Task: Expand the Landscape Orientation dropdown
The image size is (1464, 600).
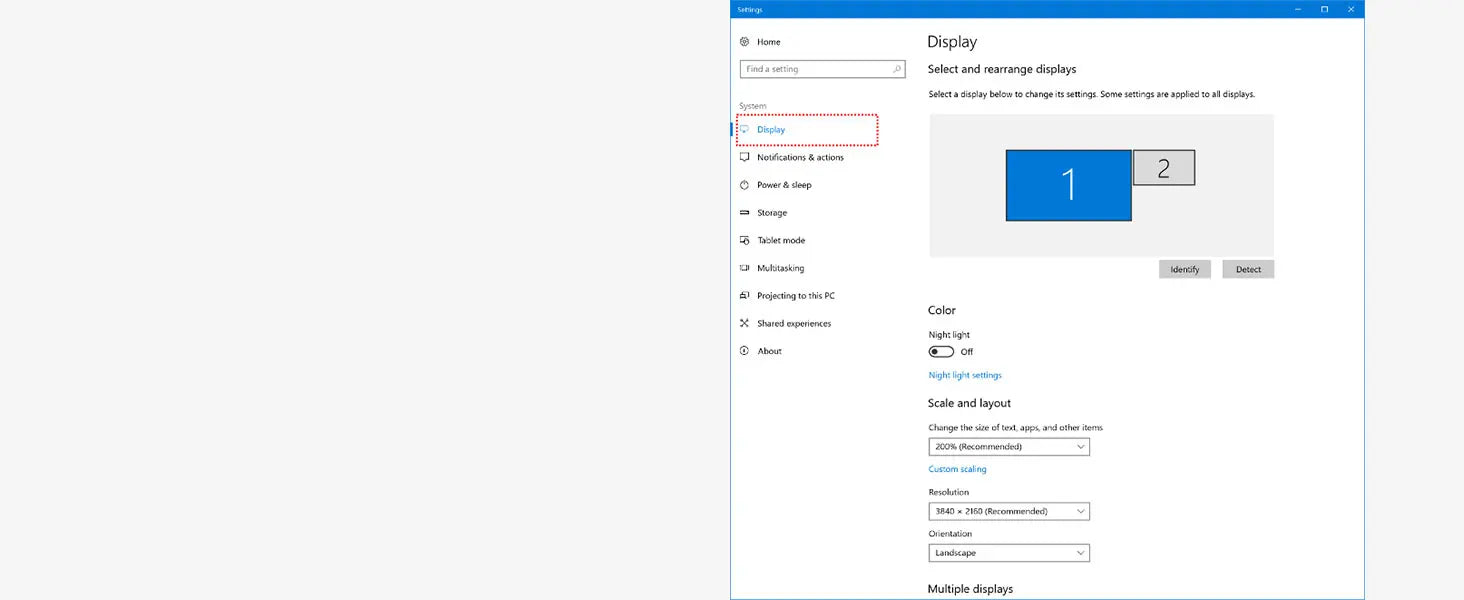Action: click(x=1009, y=553)
